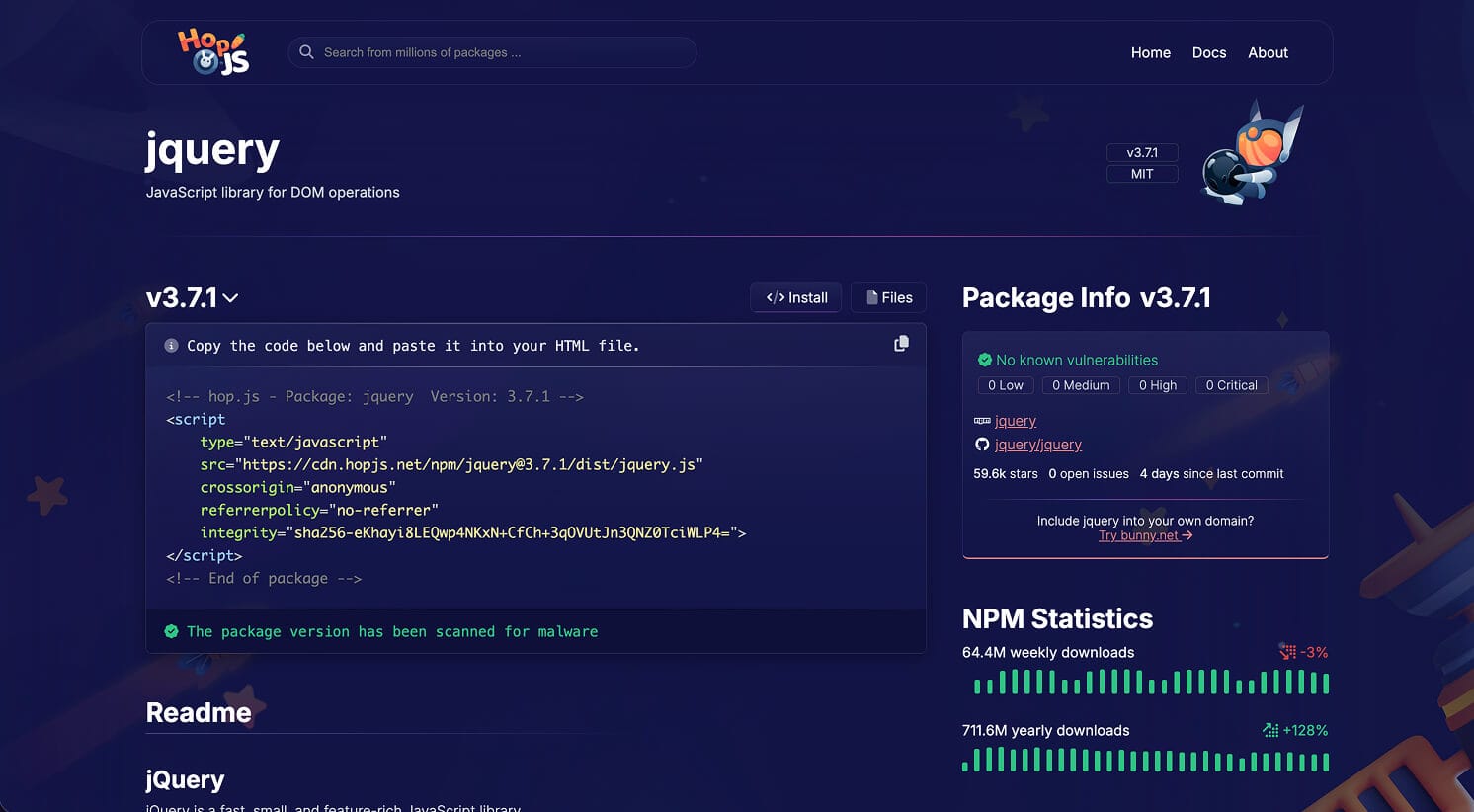Follow the Try bunny.net link
Viewport: 1474px width, 812px height.
click(x=1145, y=535)
